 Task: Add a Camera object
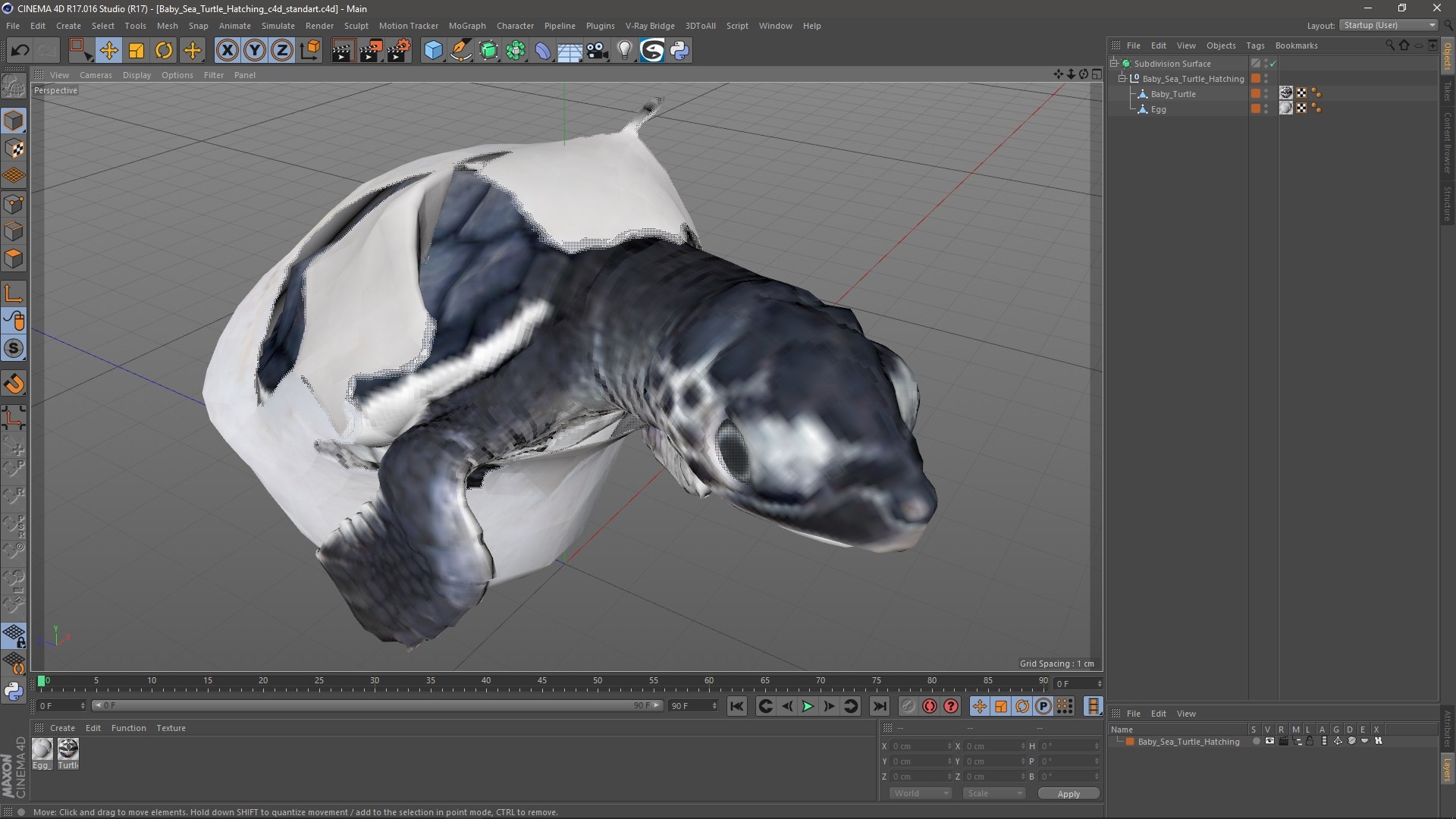pos(598,51)
